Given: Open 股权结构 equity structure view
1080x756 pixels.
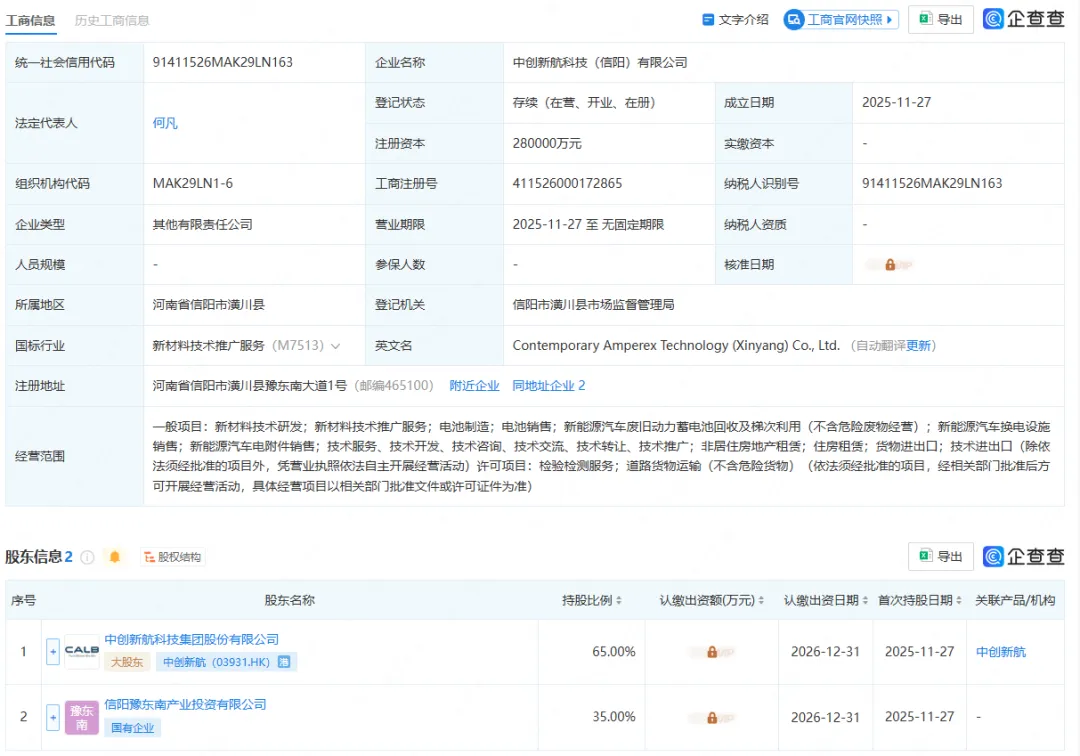Looking at the screenshot, I should tap(172, 557).
